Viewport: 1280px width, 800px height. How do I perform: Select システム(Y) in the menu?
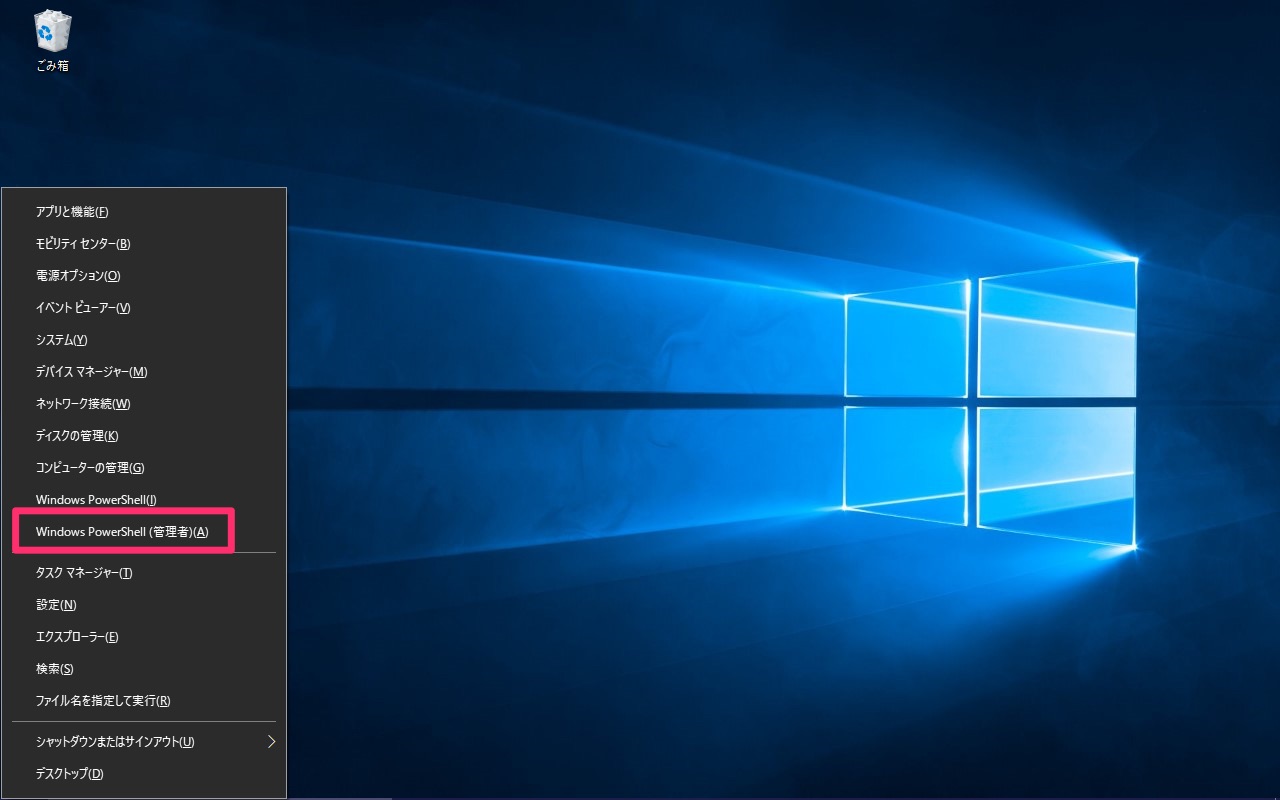coord(144,340)
